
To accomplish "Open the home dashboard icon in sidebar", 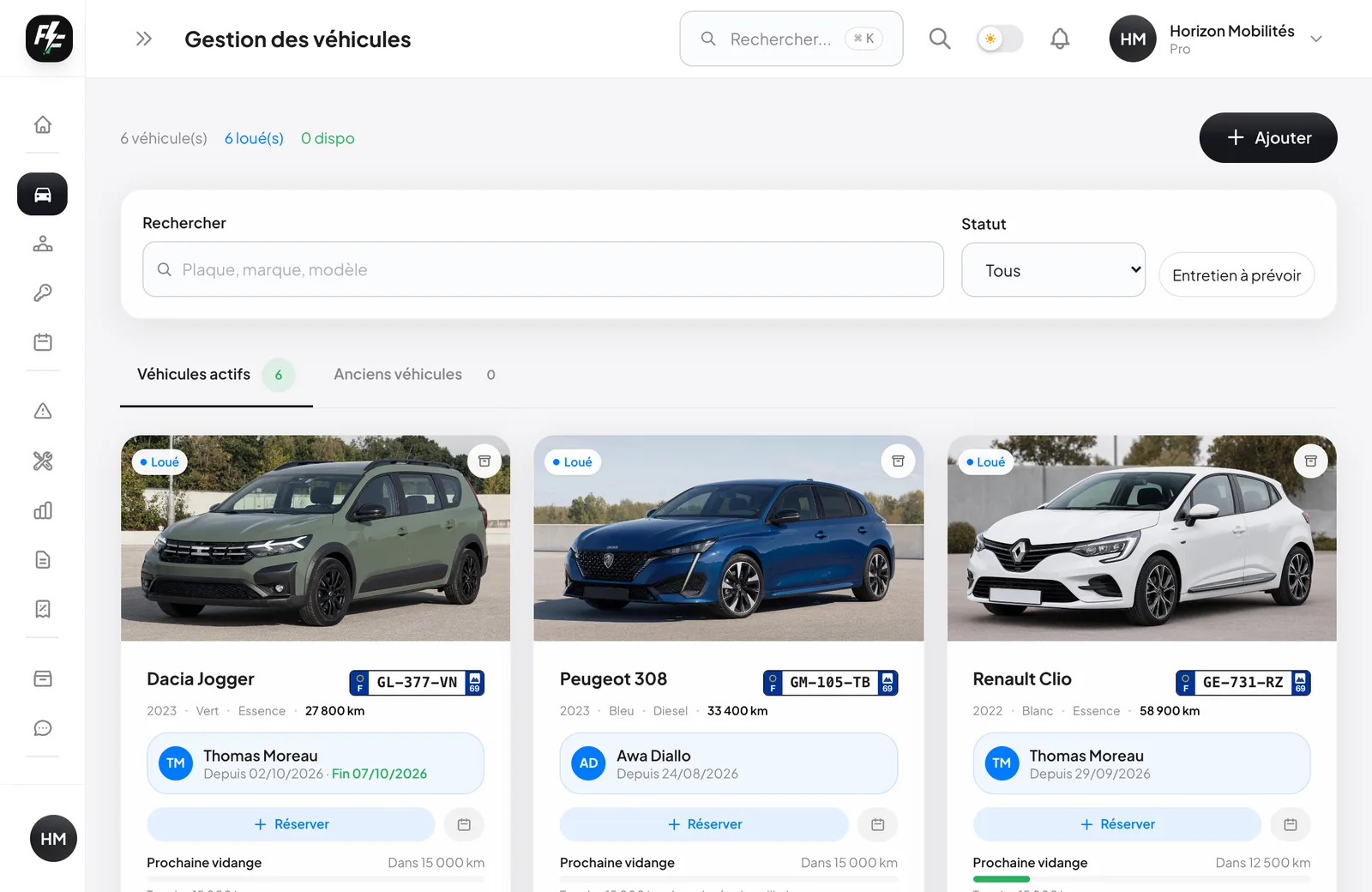I will pos(43,124).
